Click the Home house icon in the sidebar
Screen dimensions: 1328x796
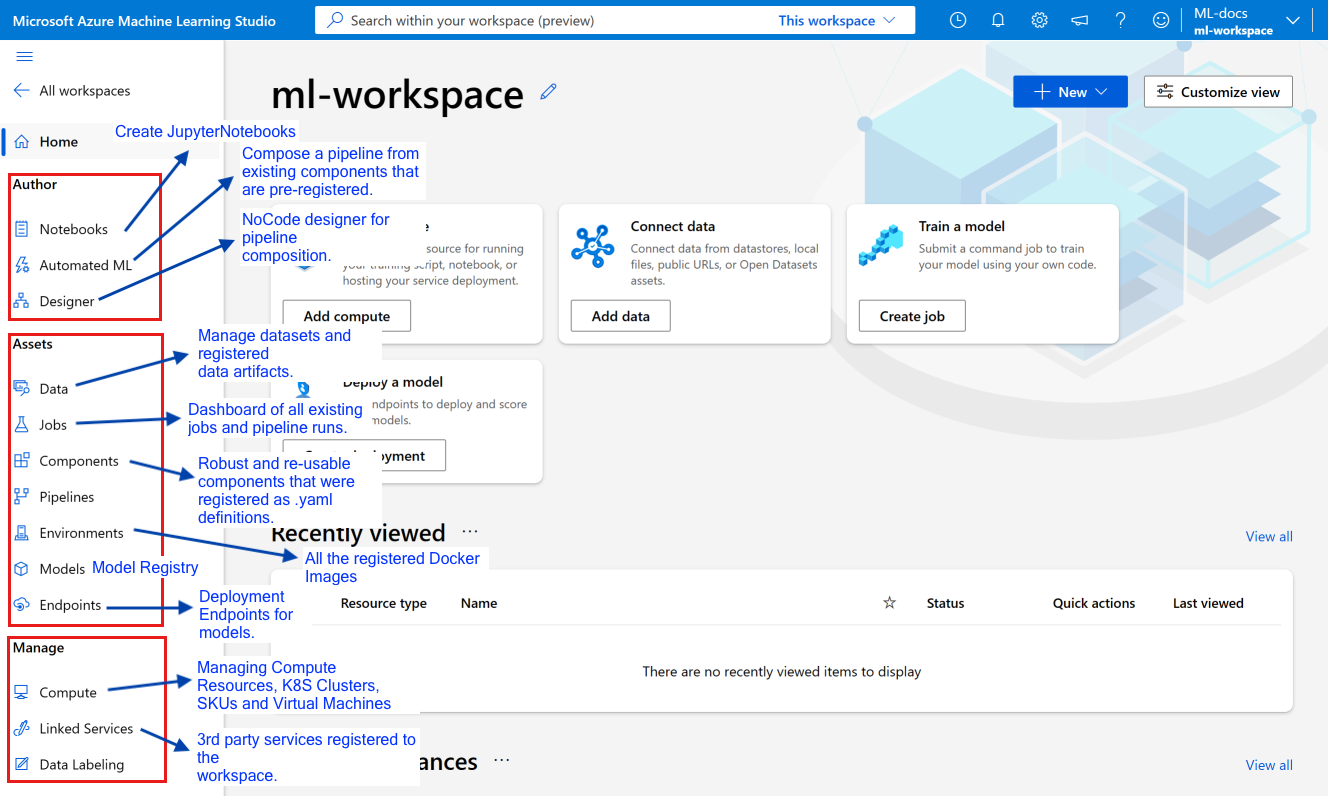pyautogui.click(x=21, y=142)
